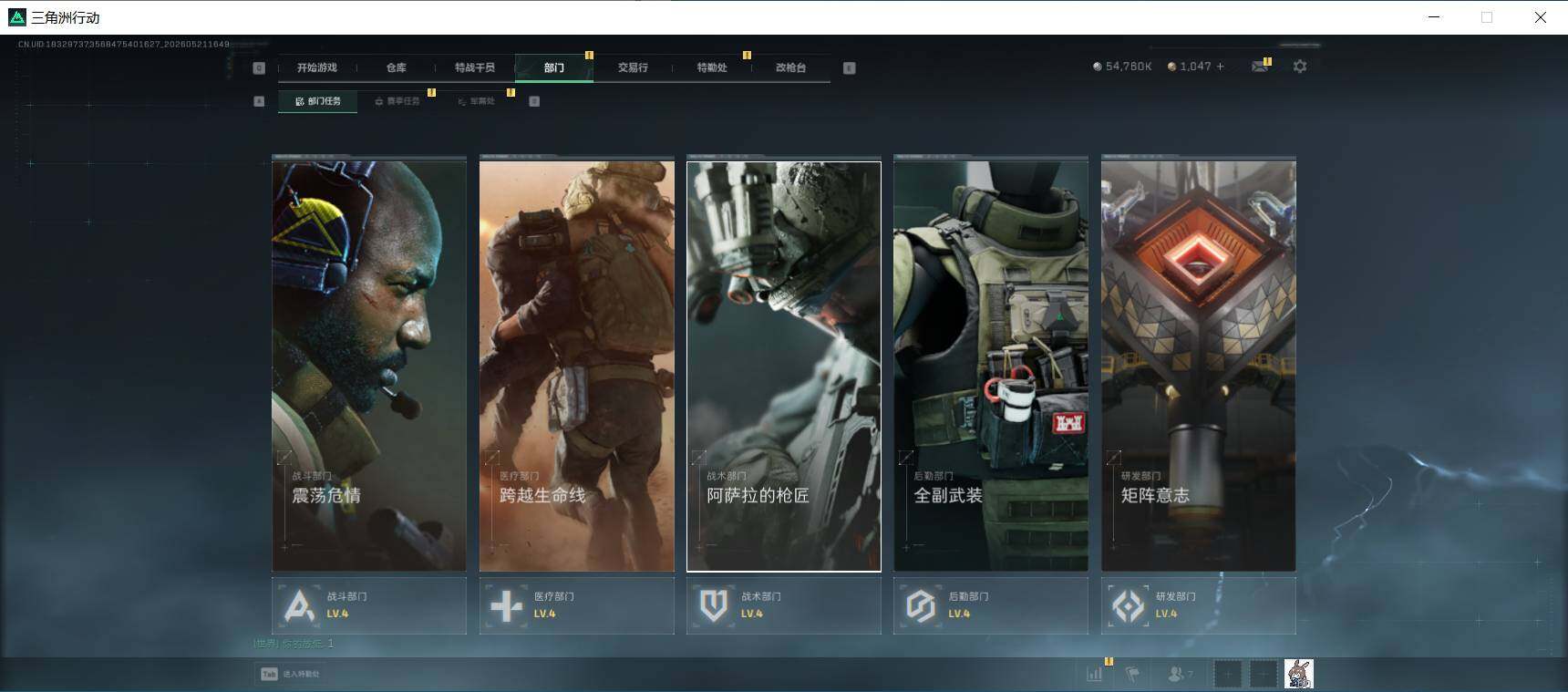Open the 特战干员 tab
Image resolution: width=1568 pixels, height=692 pixels.
point(474,67)
